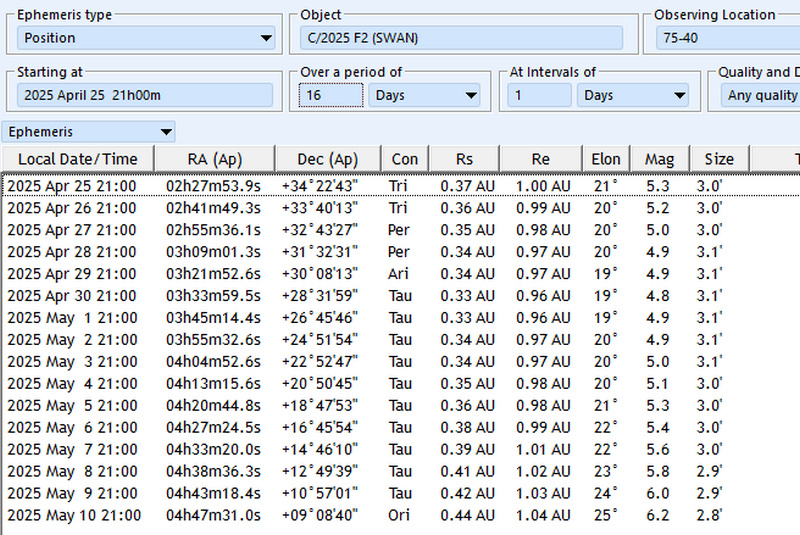Click the Con column header
This screenshot has height=535, width=800.
(x=405, y=159)
